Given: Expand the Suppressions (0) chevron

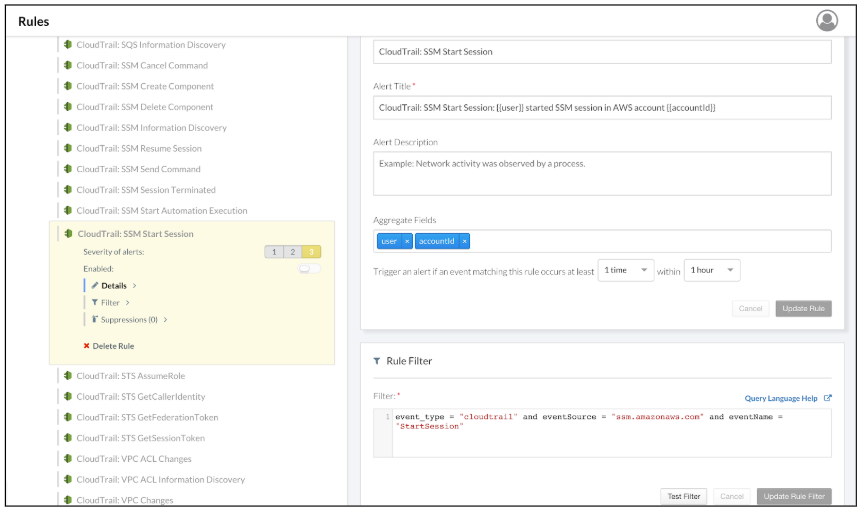Looking at the screenshot, I should coord(165,320).
